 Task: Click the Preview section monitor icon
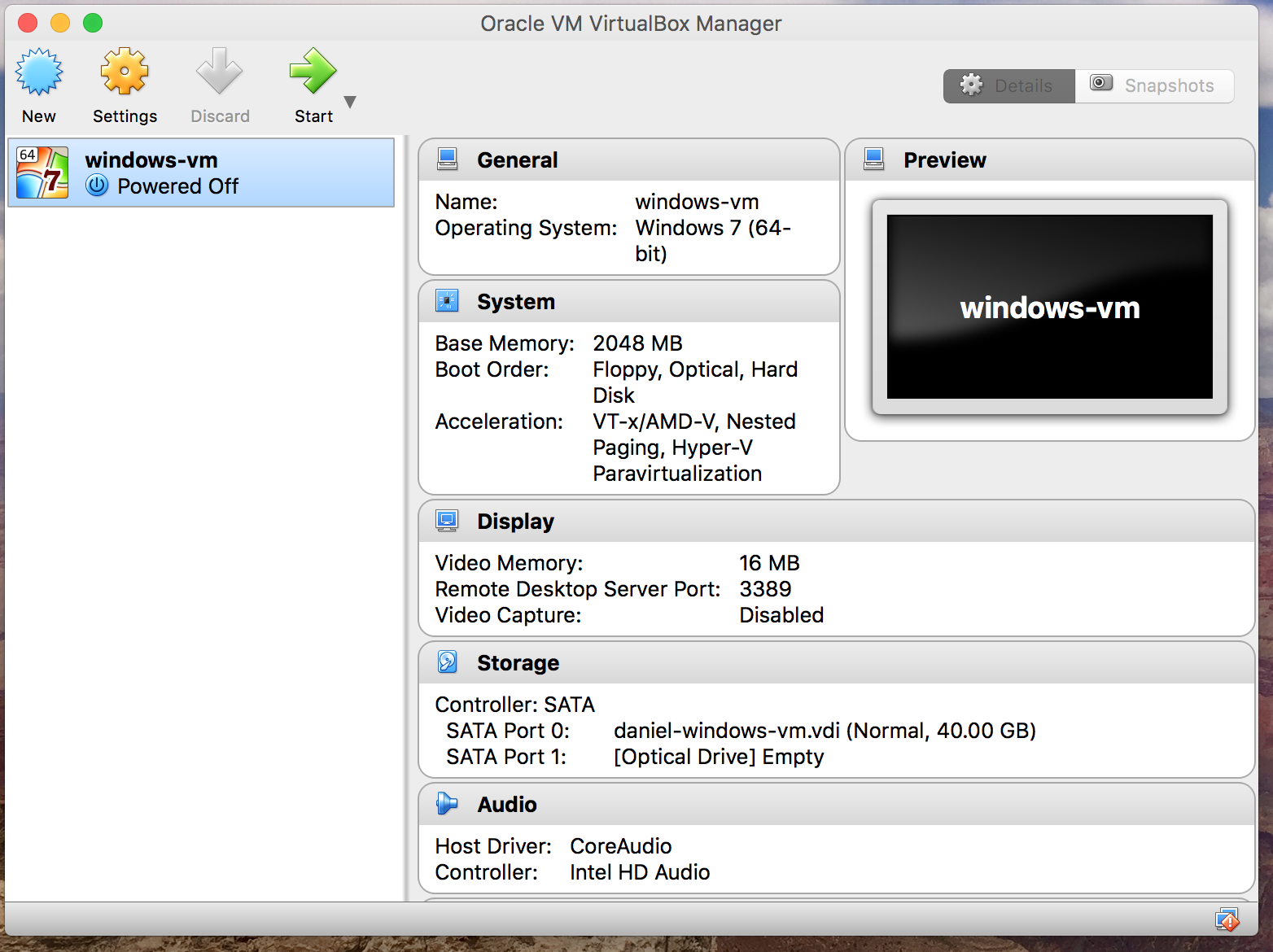pos(873,159)
